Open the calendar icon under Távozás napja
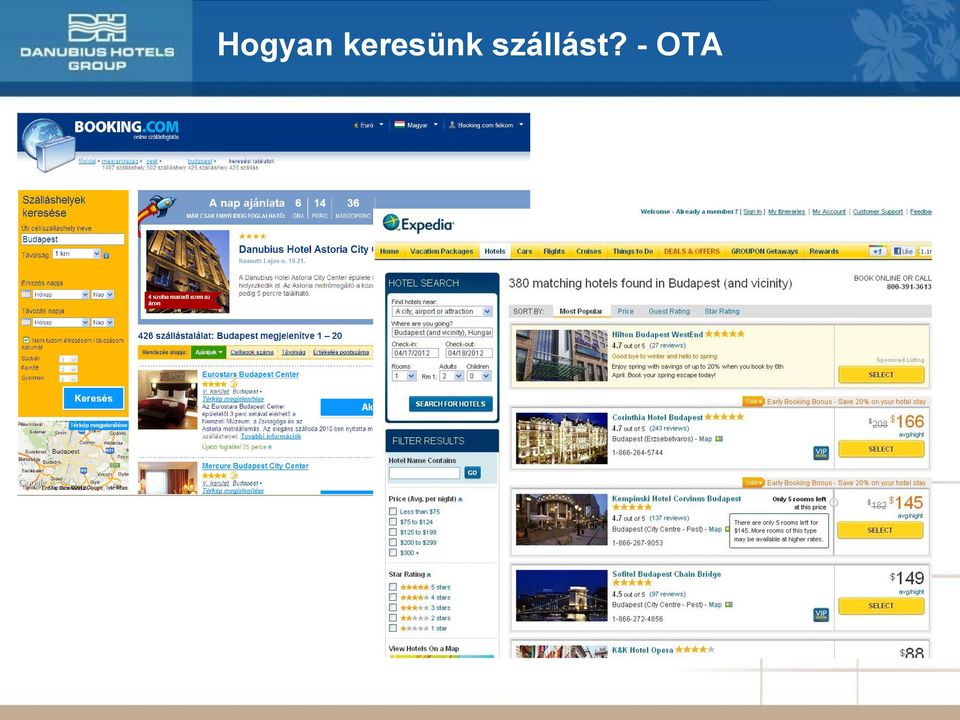Screen dimensions: 960x720 (x=26, y=322)
